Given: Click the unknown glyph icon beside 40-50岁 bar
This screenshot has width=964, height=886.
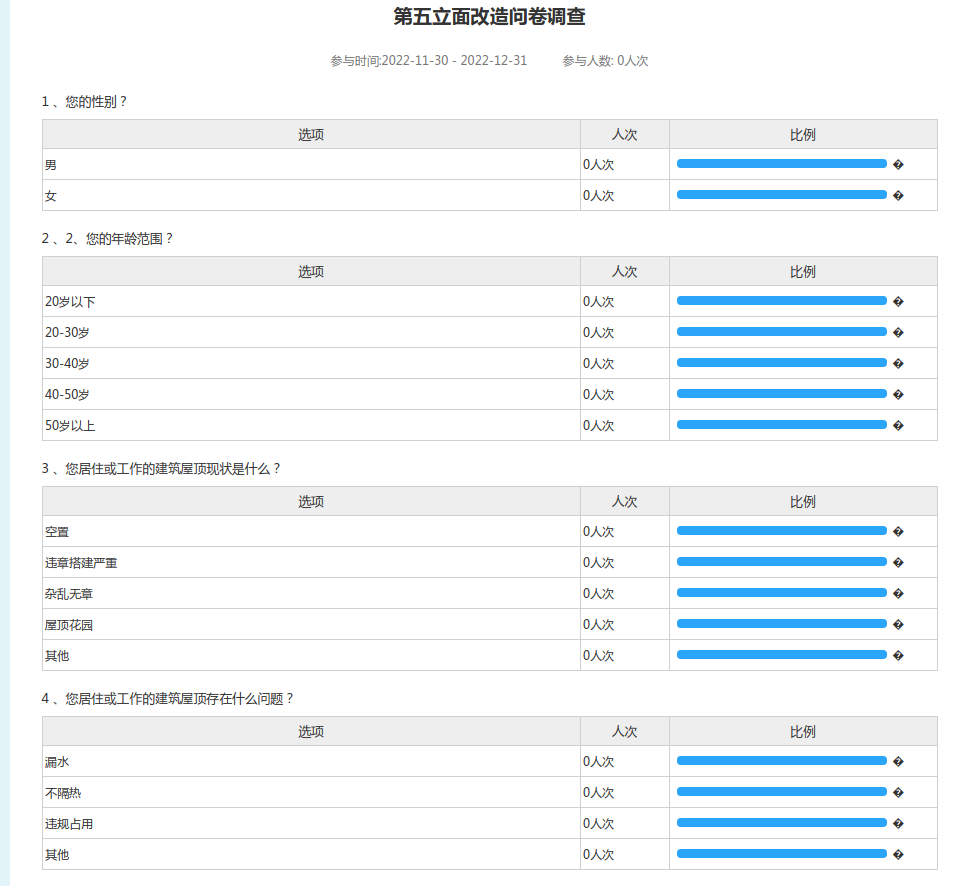Looking at the screenshot, I should coord(898,395).
